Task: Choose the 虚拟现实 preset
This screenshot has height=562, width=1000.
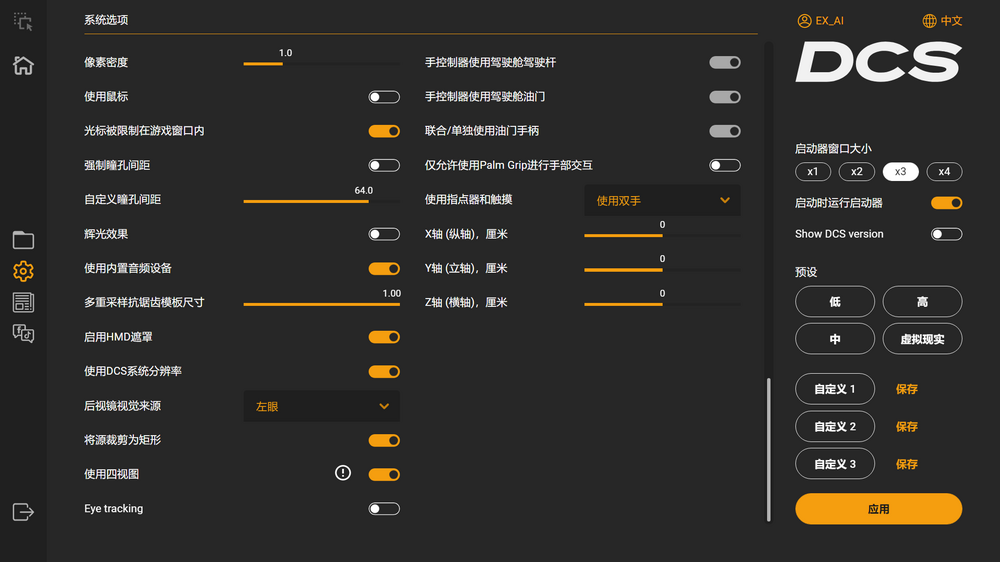Action: 922,339
